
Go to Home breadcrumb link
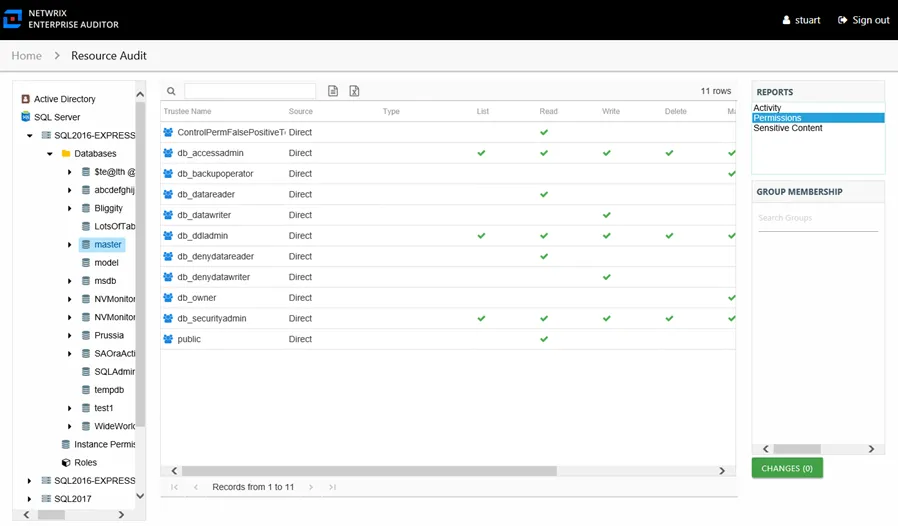pyautogui.click(x=26, y=56)
